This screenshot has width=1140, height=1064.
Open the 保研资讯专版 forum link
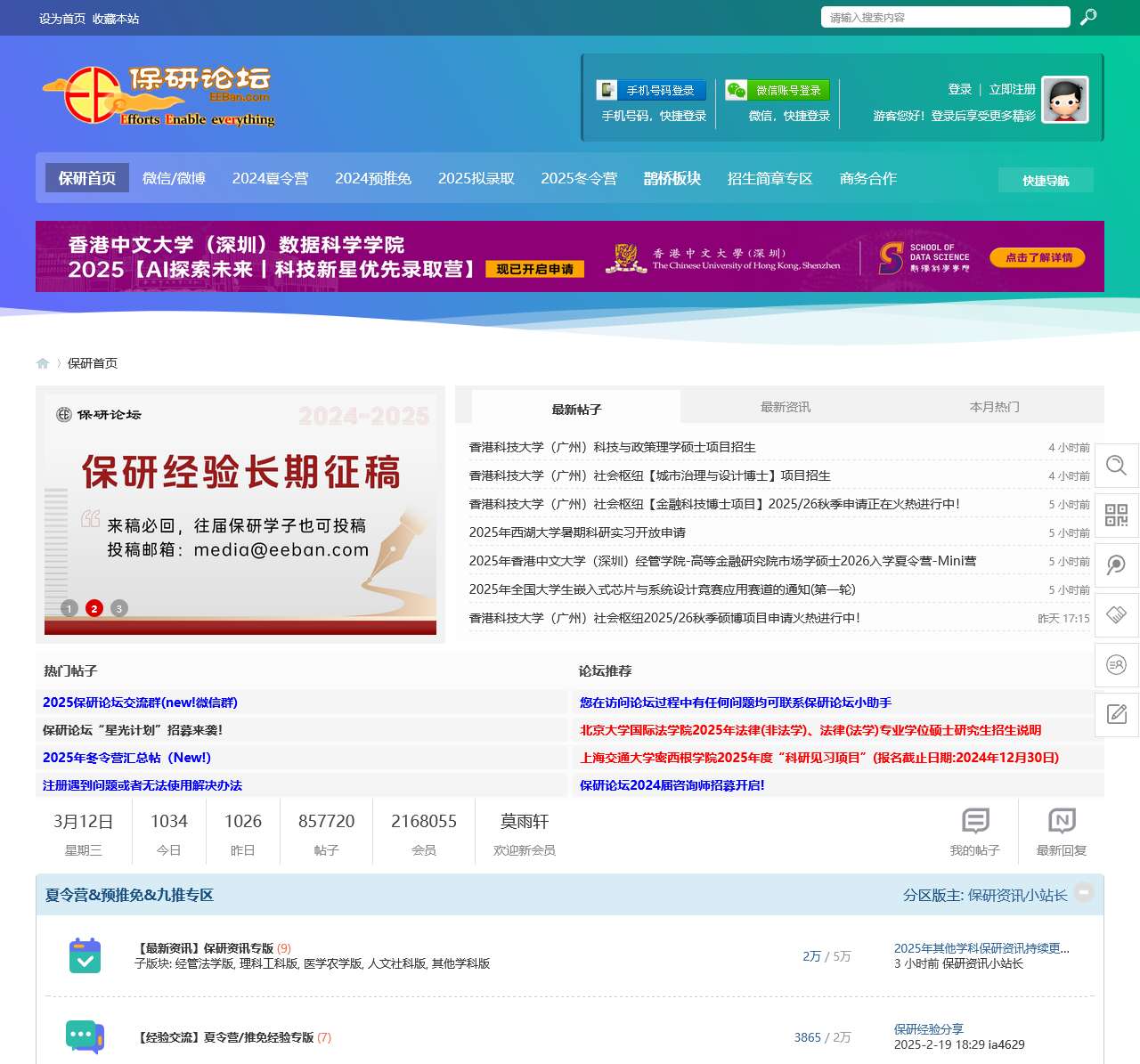coord(204,948)
